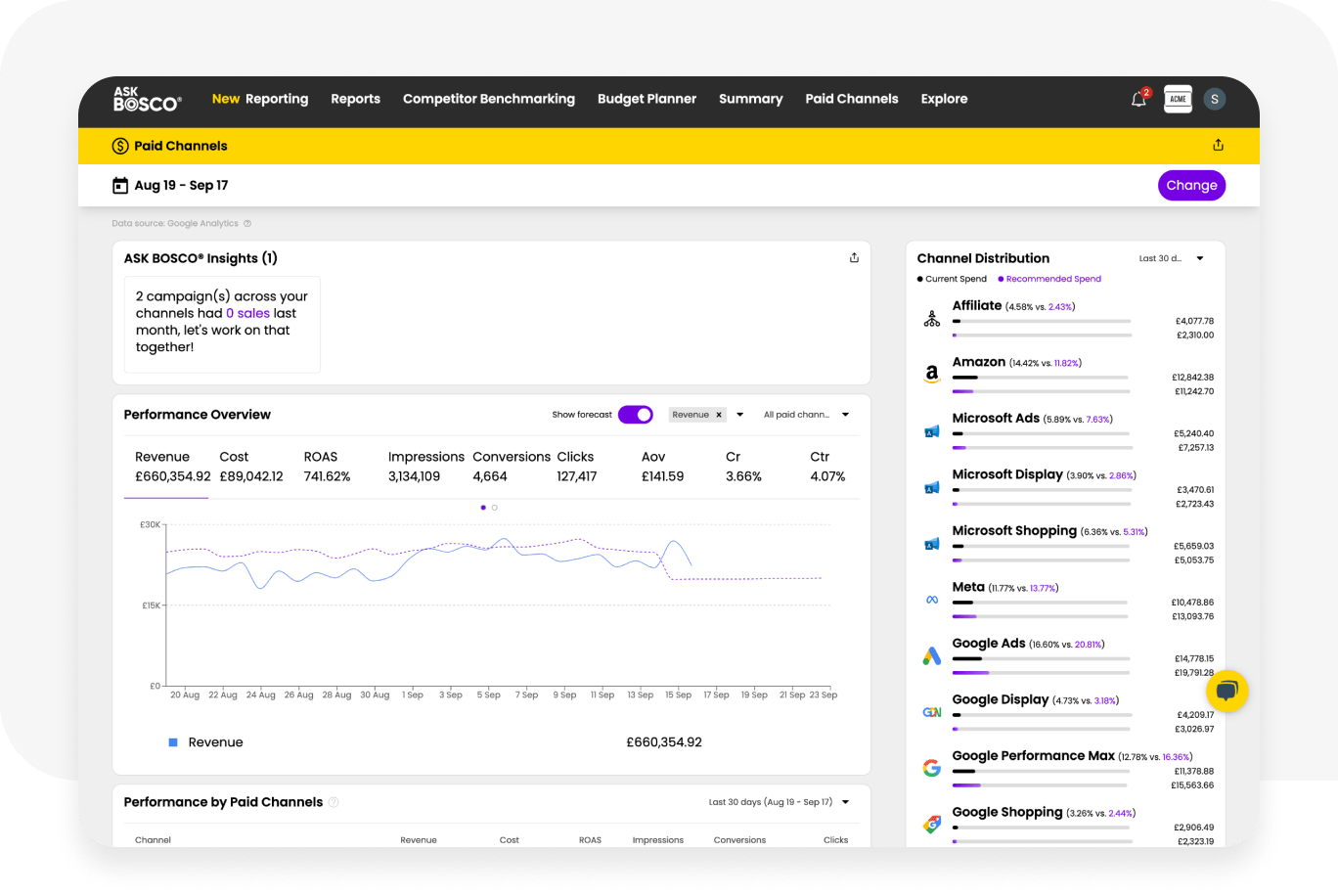Remove the Revenue metric chip
This screenshot has height=896, width=1338.
(x=719, y=415)
